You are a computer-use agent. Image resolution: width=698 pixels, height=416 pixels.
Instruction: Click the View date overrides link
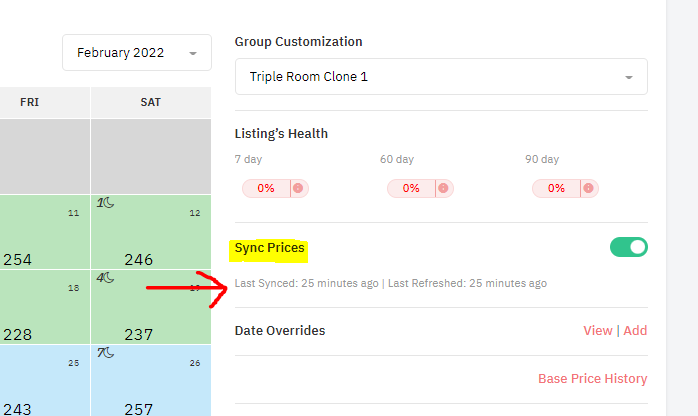(x=597, y=331)
